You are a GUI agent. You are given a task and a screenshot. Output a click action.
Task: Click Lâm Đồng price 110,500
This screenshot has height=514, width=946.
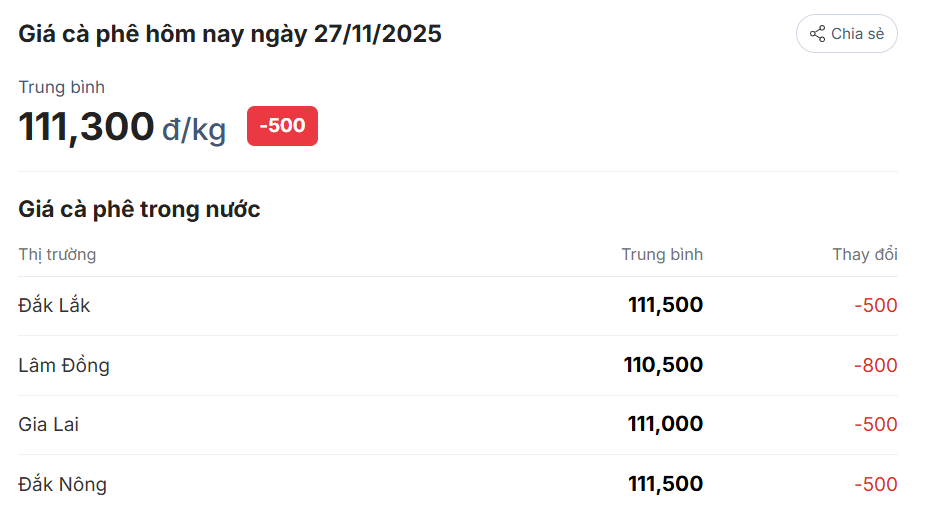point(663,366)
